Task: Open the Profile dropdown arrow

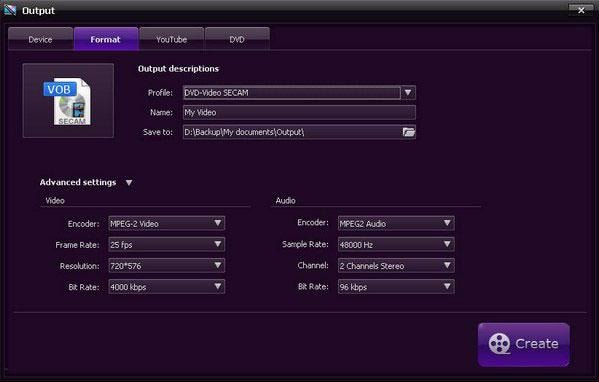Action: pos(408,93)
